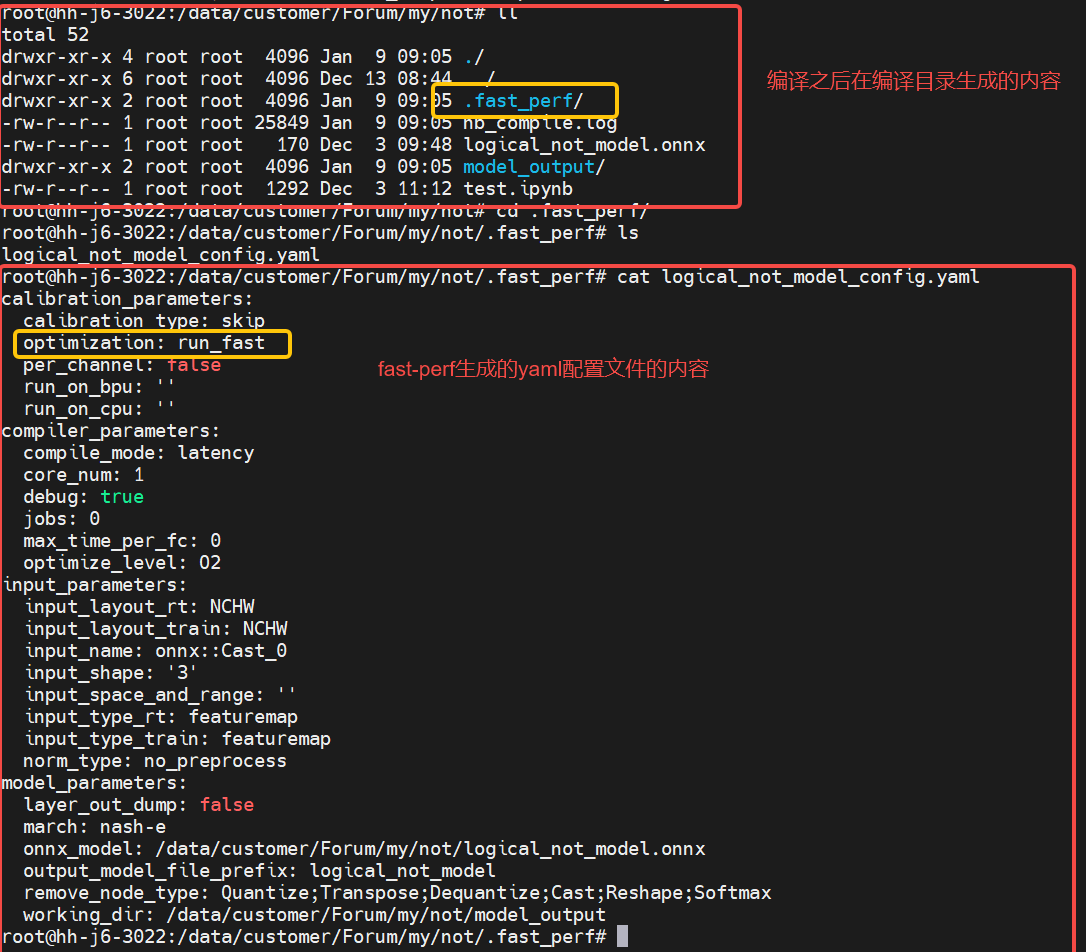Select logical_not_model.onnx in the file listing
Viewport: 1086px width, 952px height.
tap(584, 145)
